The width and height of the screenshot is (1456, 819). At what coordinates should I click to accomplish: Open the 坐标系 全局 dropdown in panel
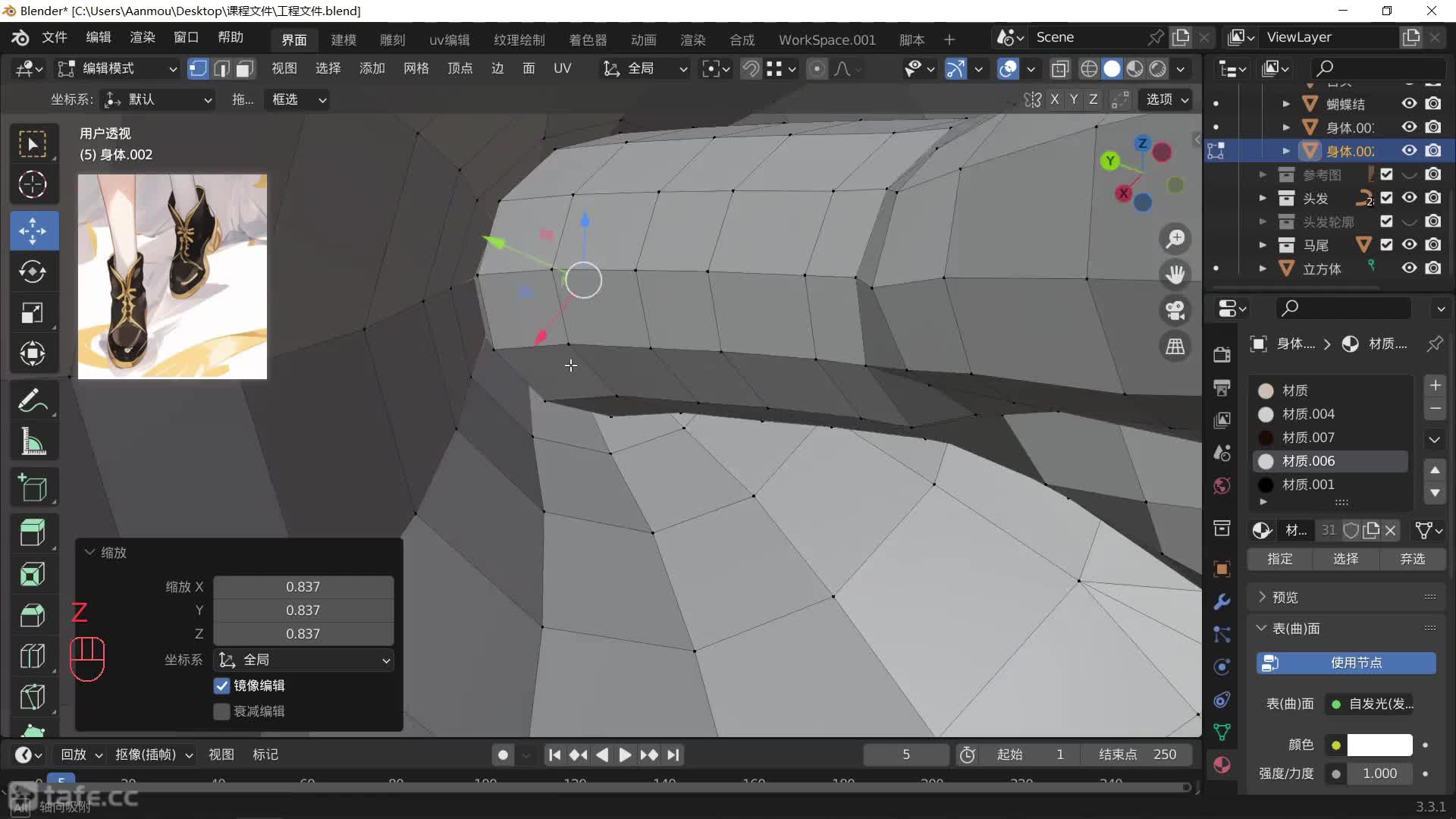point(303,661)
